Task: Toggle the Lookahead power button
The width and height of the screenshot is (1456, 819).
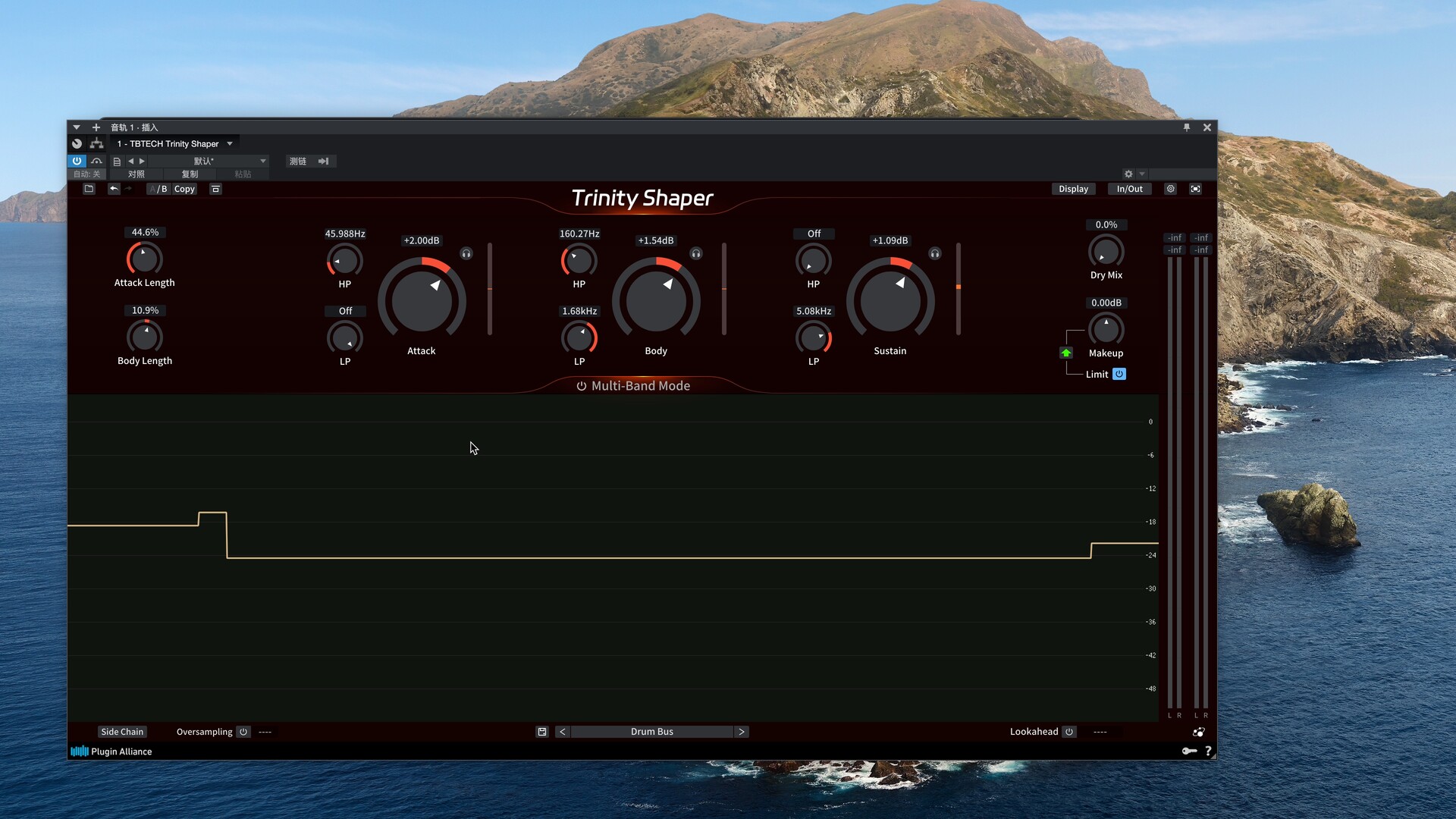Action: (1069, 732)
